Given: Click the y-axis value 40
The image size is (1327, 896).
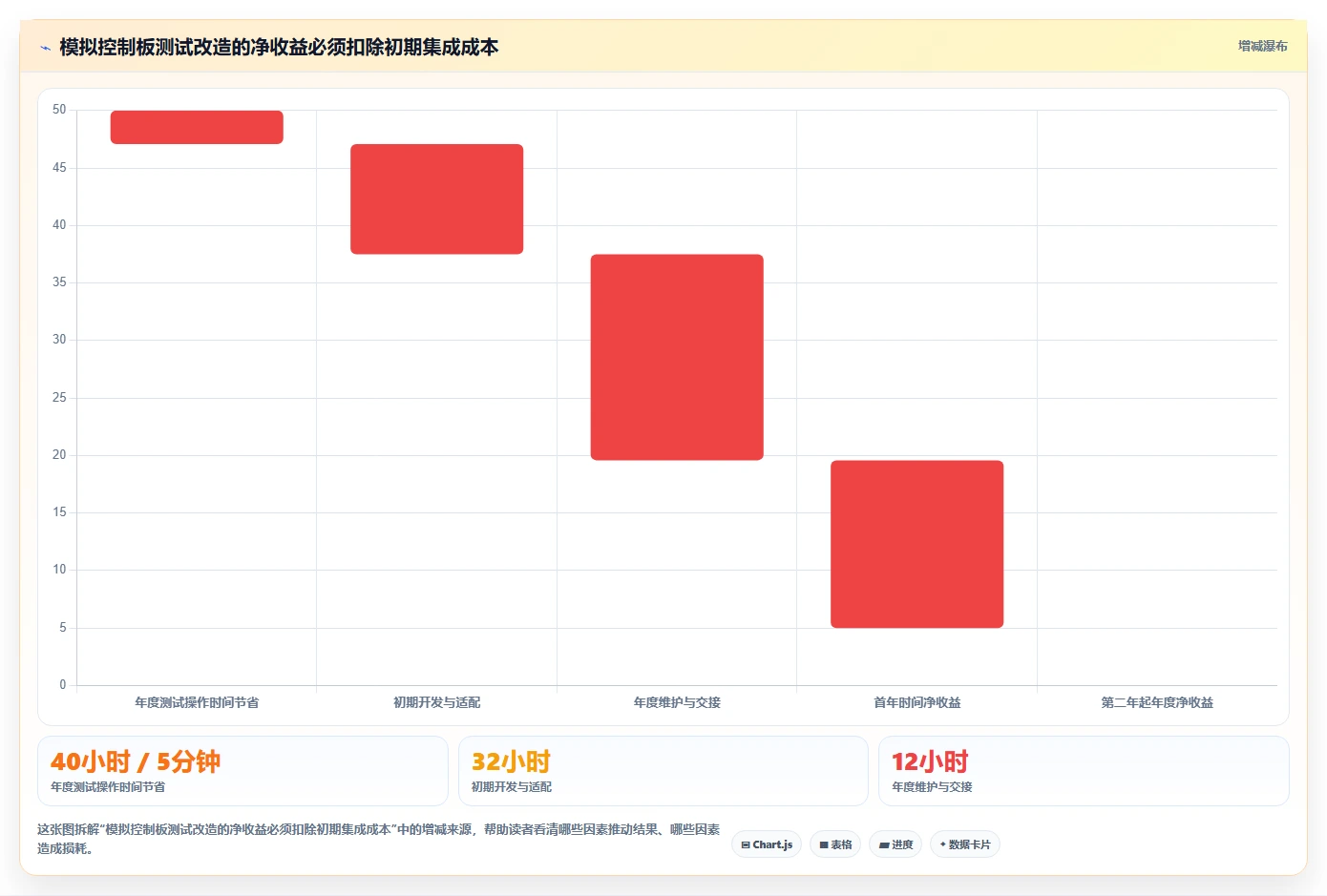Looking at the screenshot, I should tap(59, 225).
